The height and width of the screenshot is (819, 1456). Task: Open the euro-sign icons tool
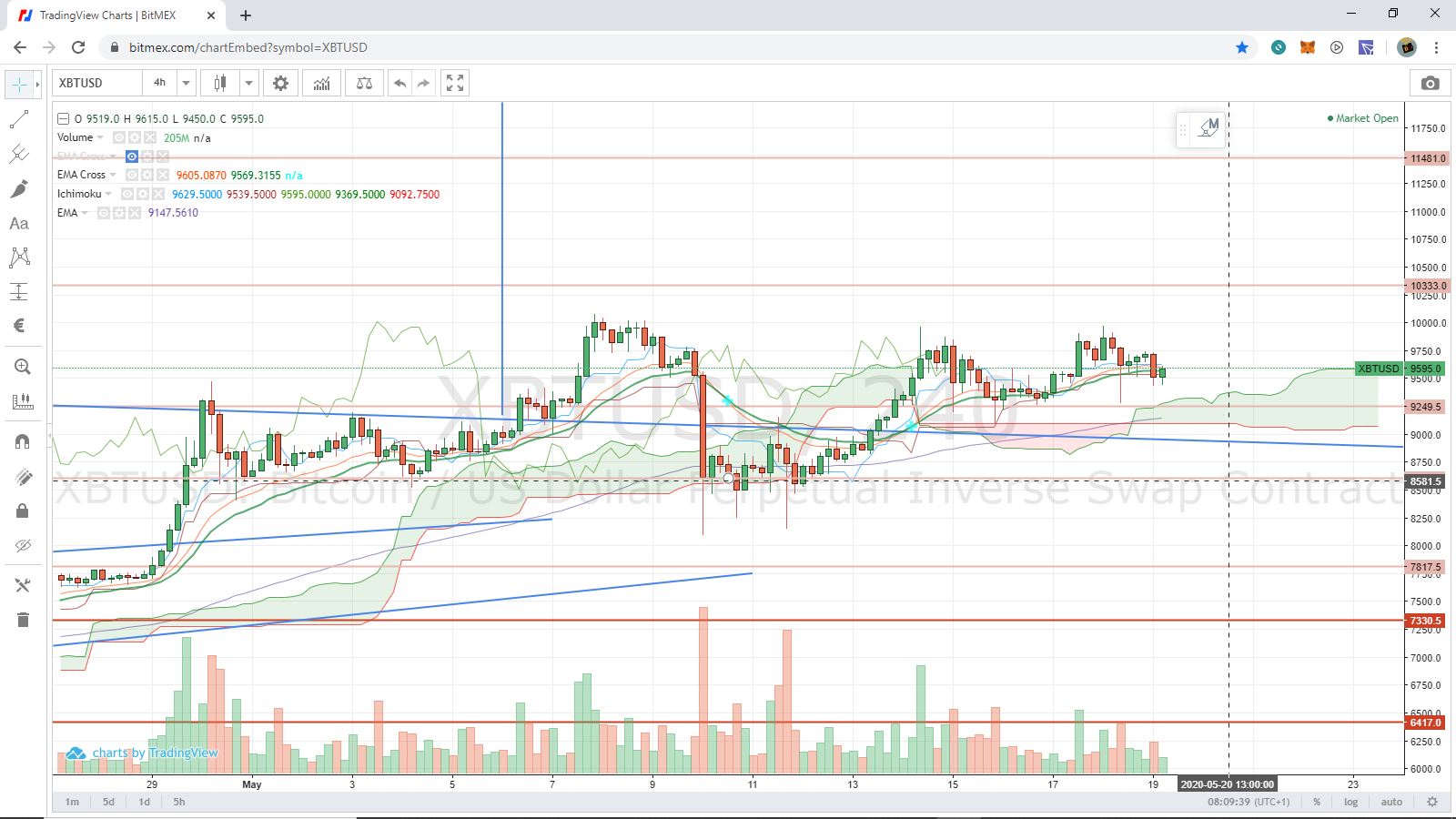[19, 326]
